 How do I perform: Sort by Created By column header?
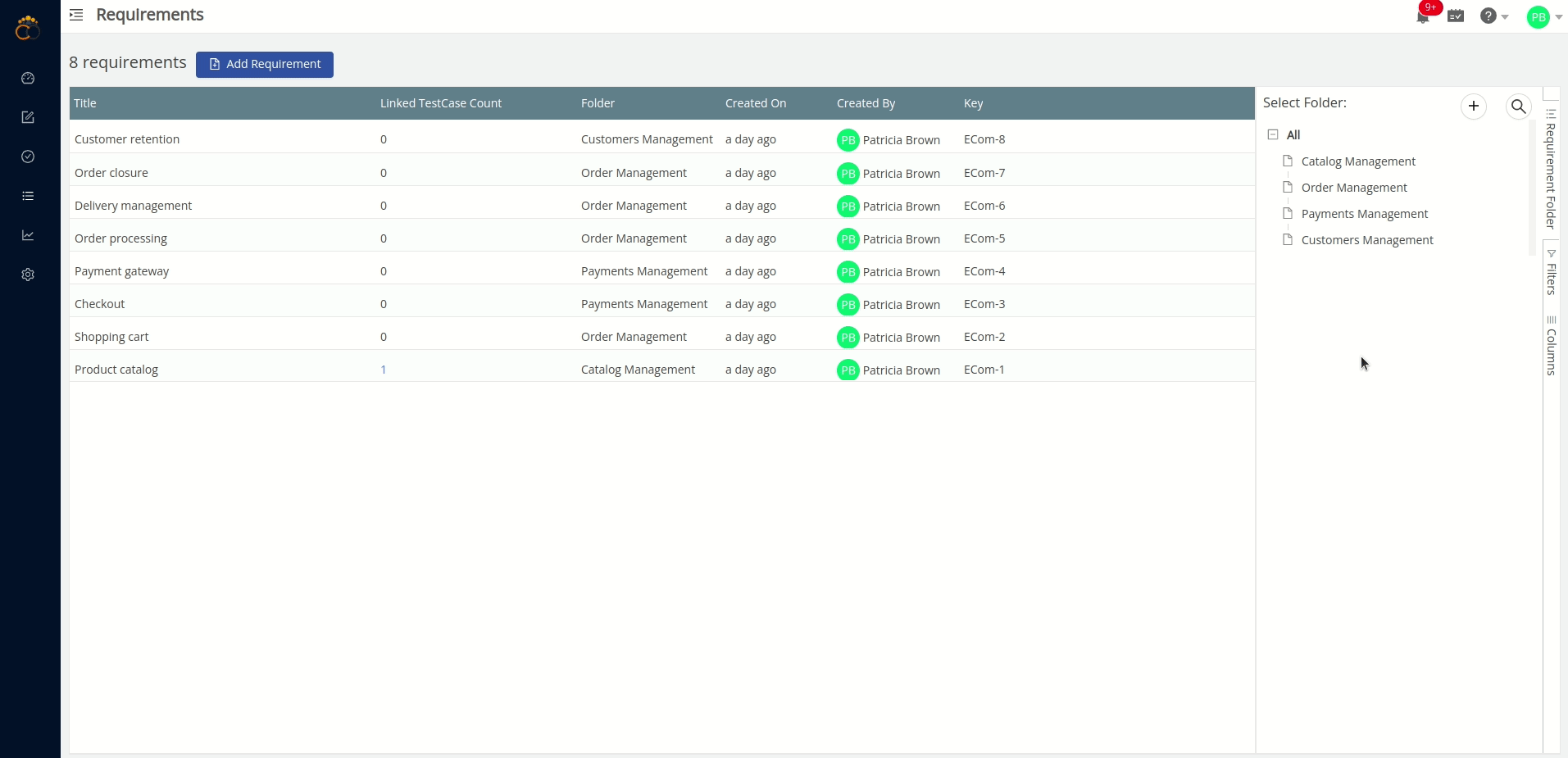point(866,103)
